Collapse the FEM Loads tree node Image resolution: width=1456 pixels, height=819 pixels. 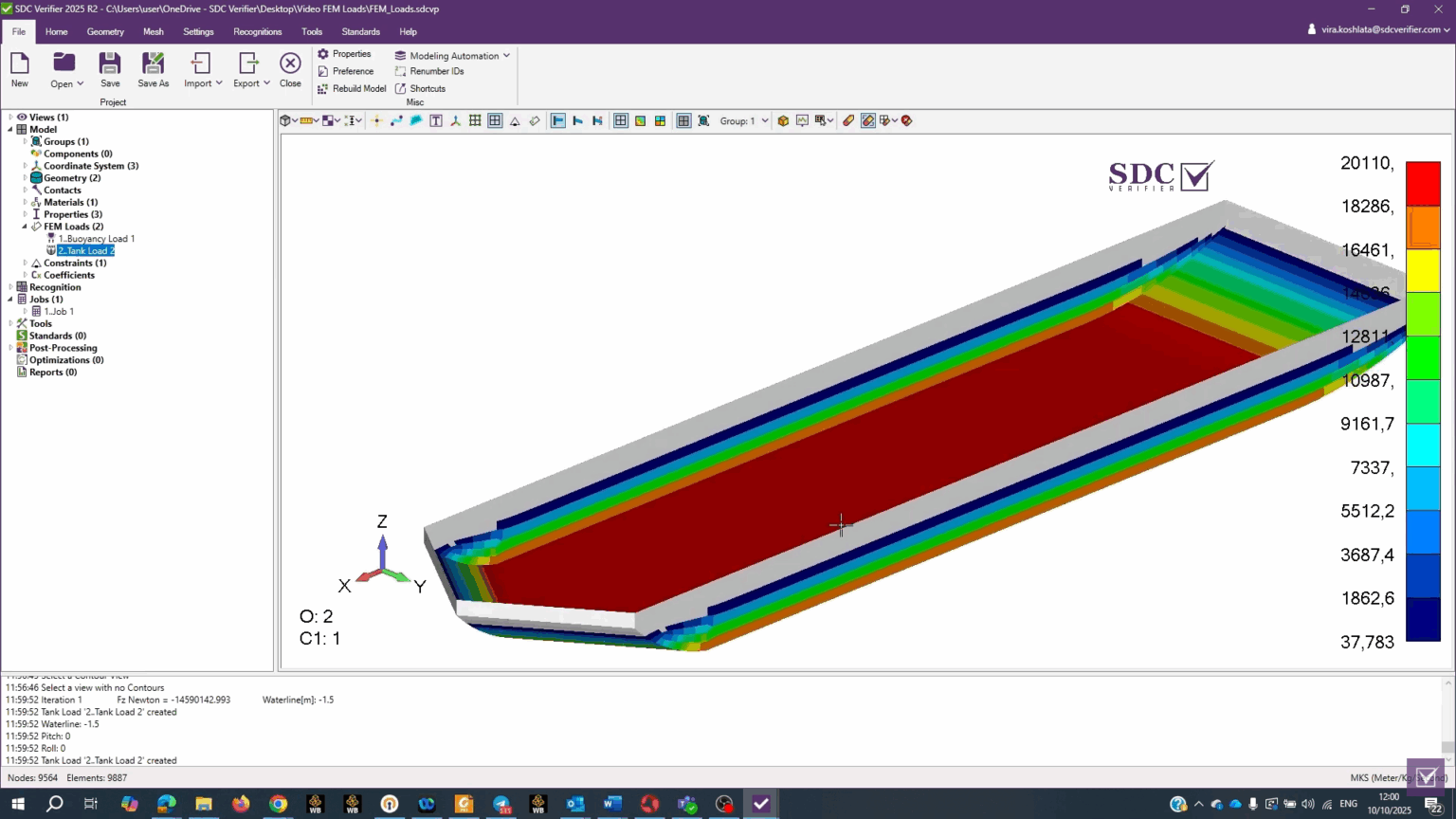[x=25, y=227]
